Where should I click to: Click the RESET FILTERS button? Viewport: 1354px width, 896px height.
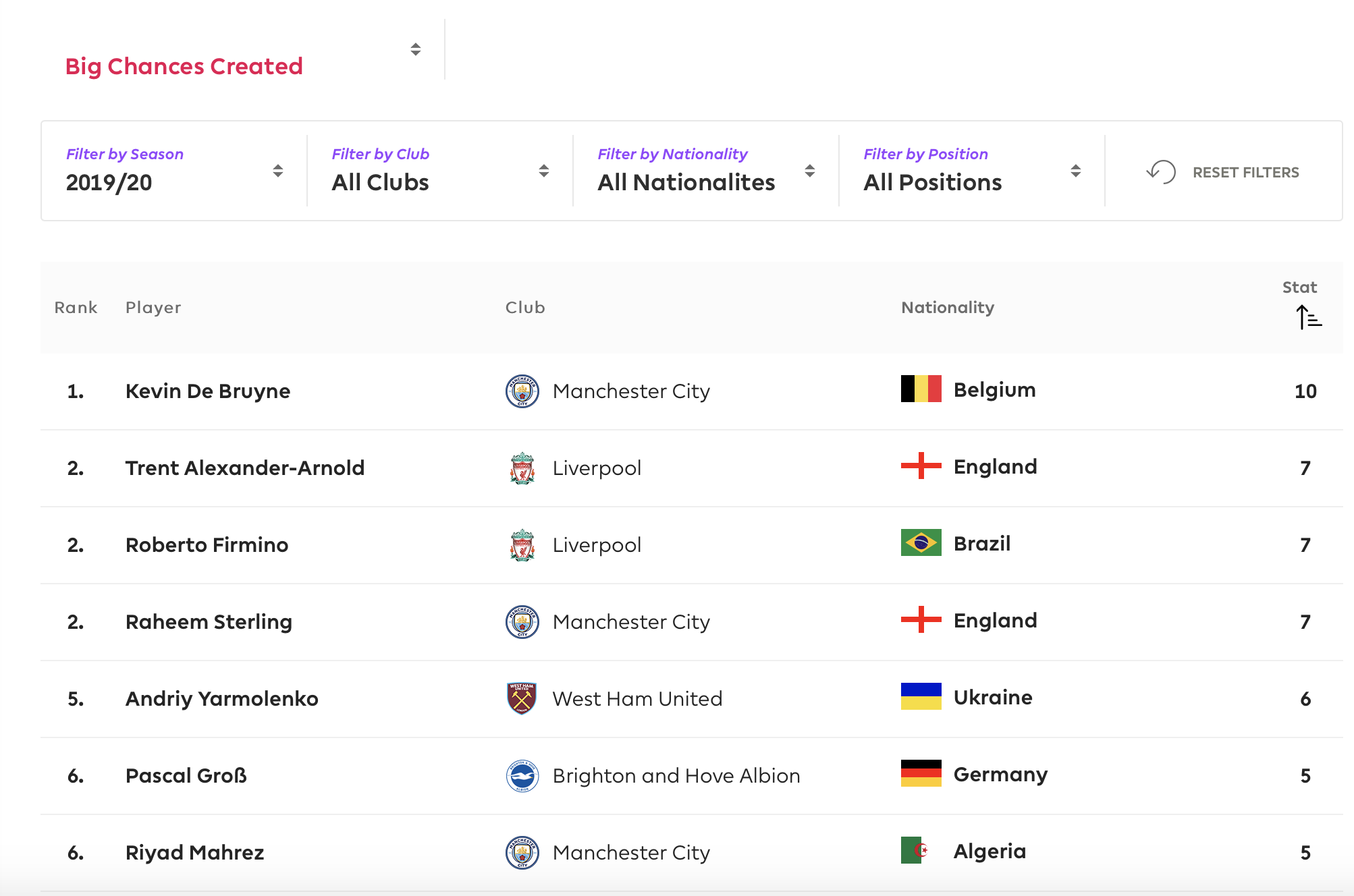point(1222,172)
